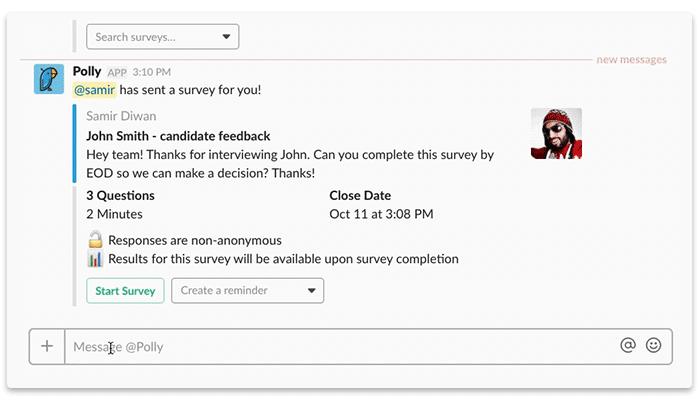Screen dimensions: 700x399
Task: Open the Create a reminder dropdown
Action: point(248,291)
